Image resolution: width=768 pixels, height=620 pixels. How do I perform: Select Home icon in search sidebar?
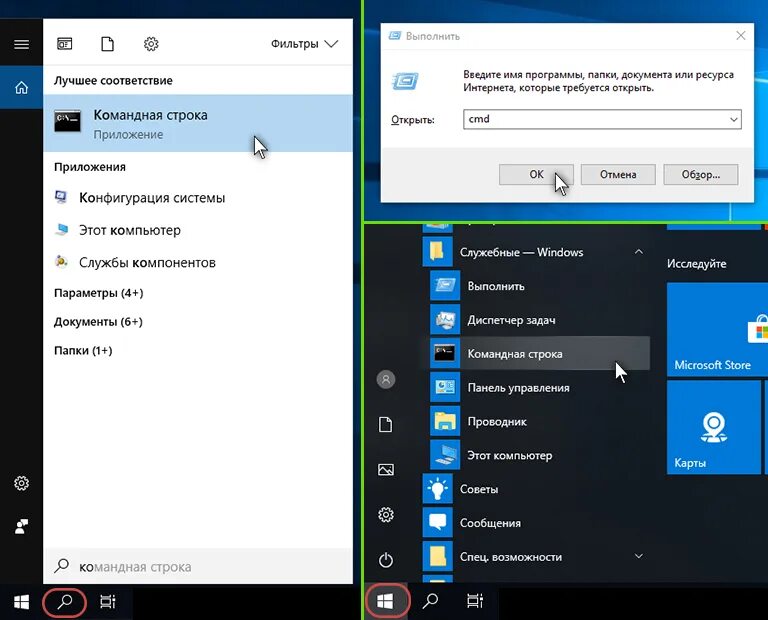[x=21, y=88]
